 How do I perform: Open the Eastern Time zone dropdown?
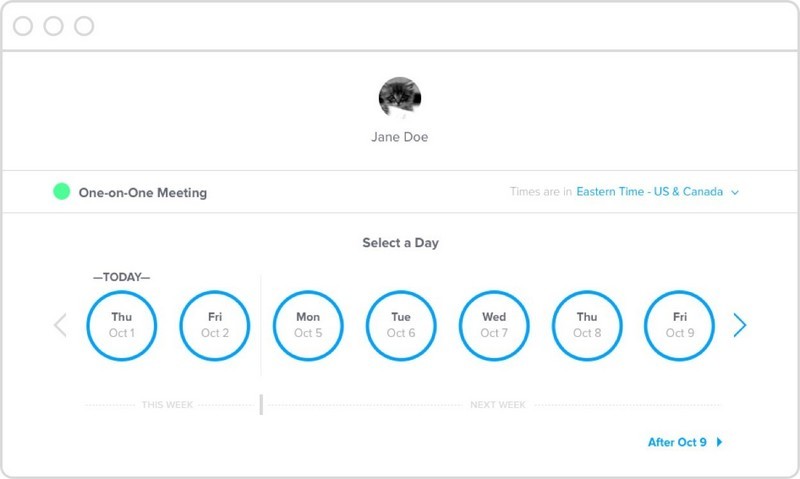coord(649,192)
